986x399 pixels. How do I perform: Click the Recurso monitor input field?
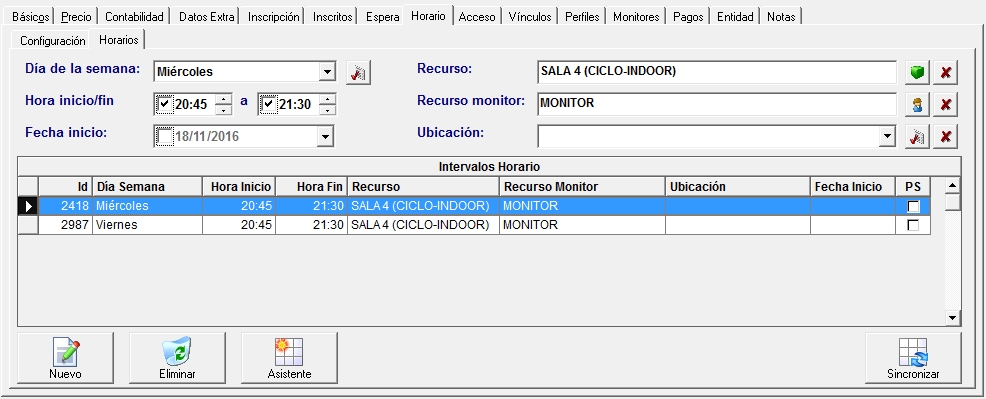(x=717, y=104)
